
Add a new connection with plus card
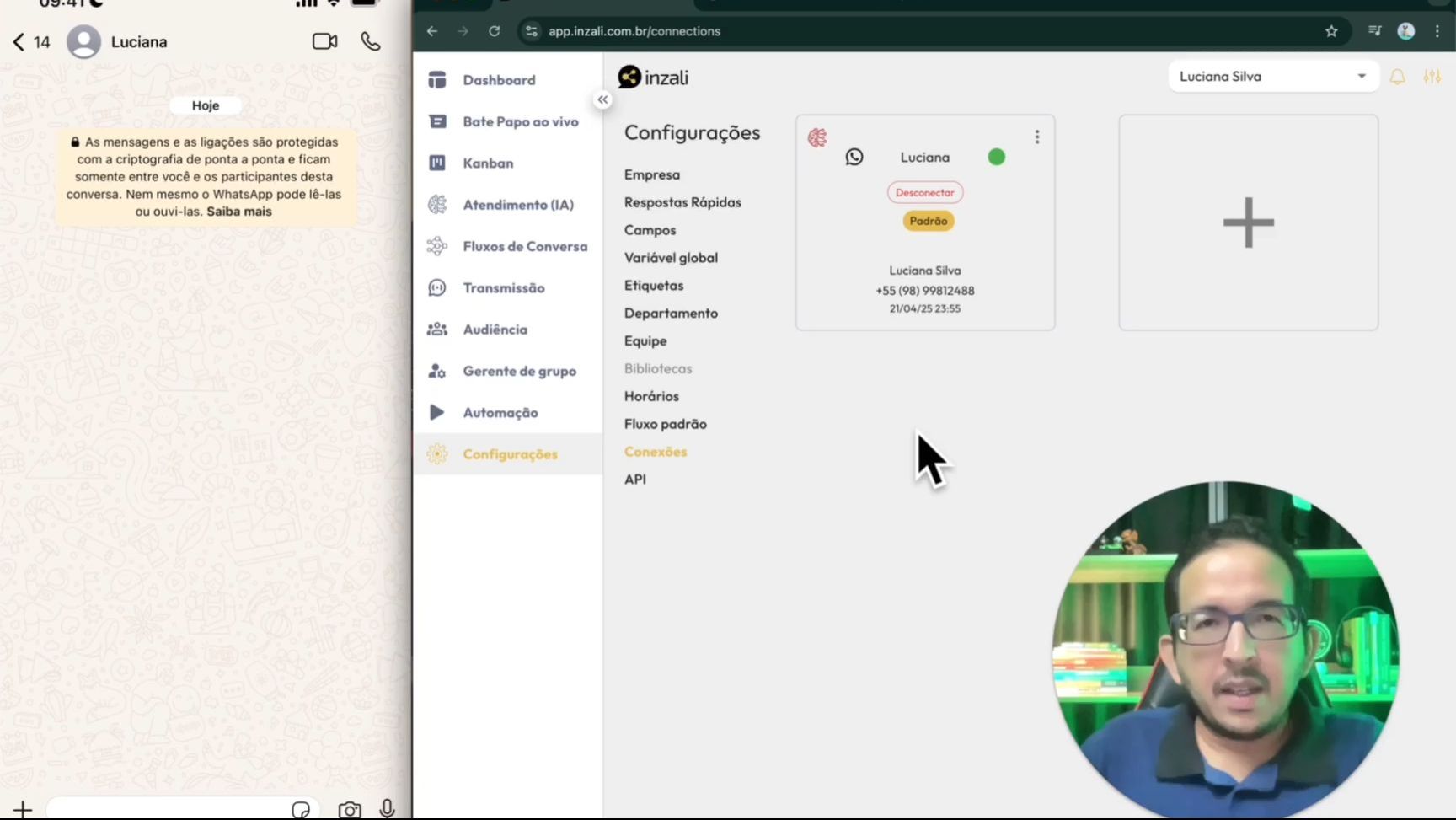(x=1248, y=222)
